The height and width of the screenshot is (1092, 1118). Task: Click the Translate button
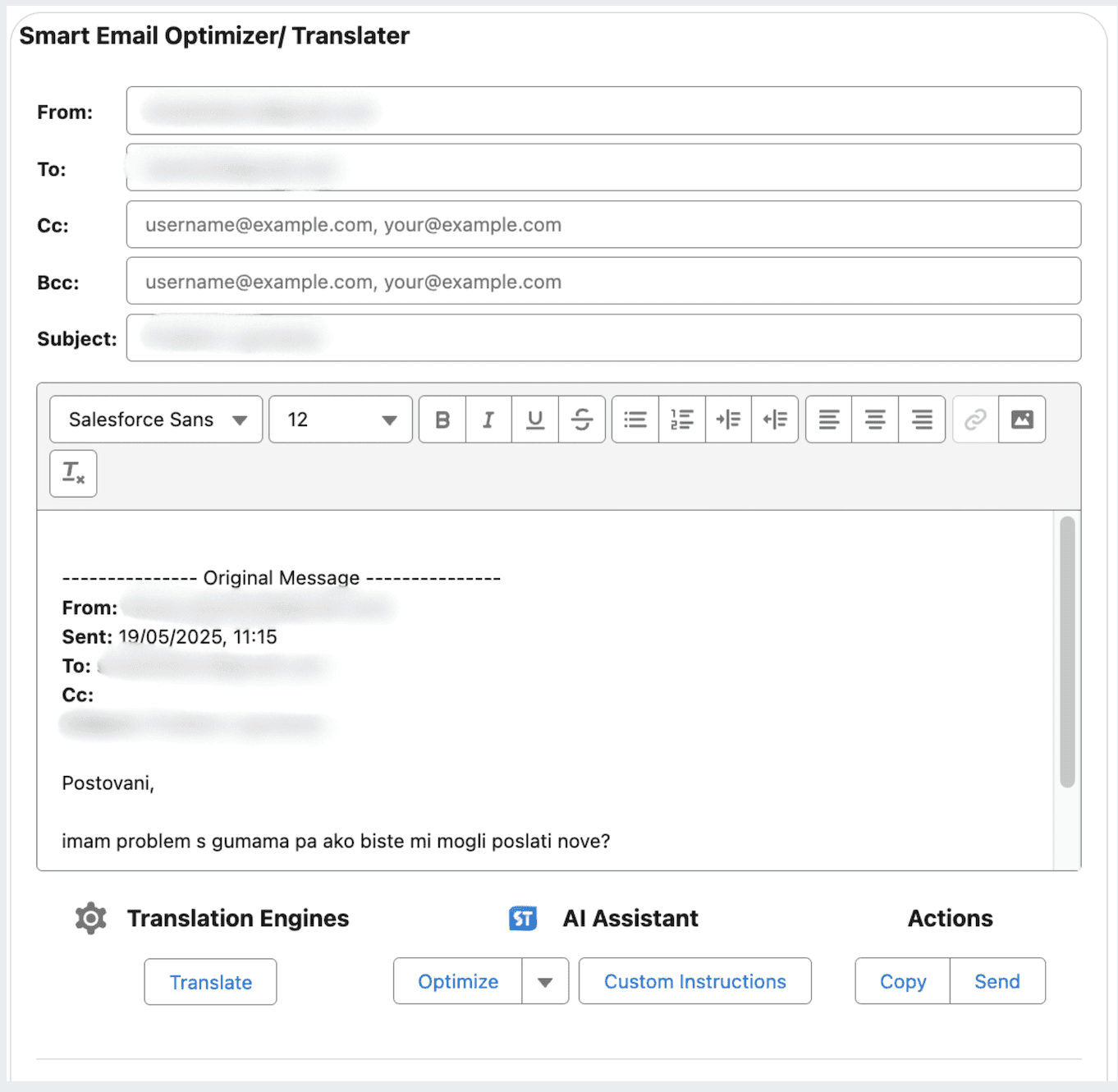tap(210, 981)
